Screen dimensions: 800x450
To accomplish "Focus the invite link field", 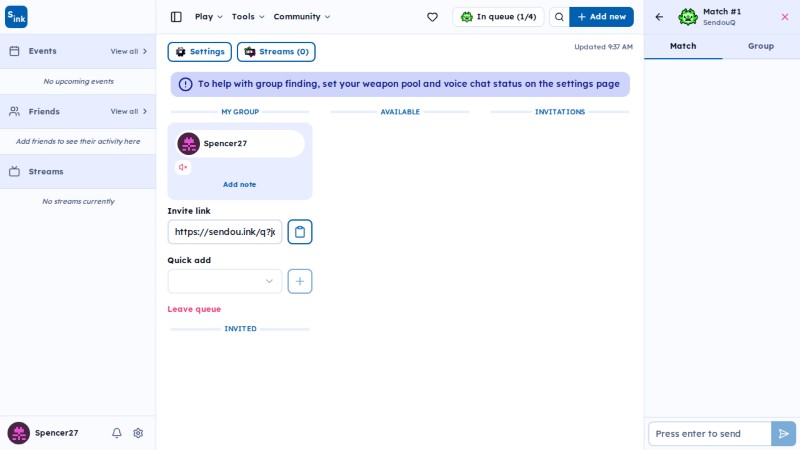I will [x=224, y=232].
